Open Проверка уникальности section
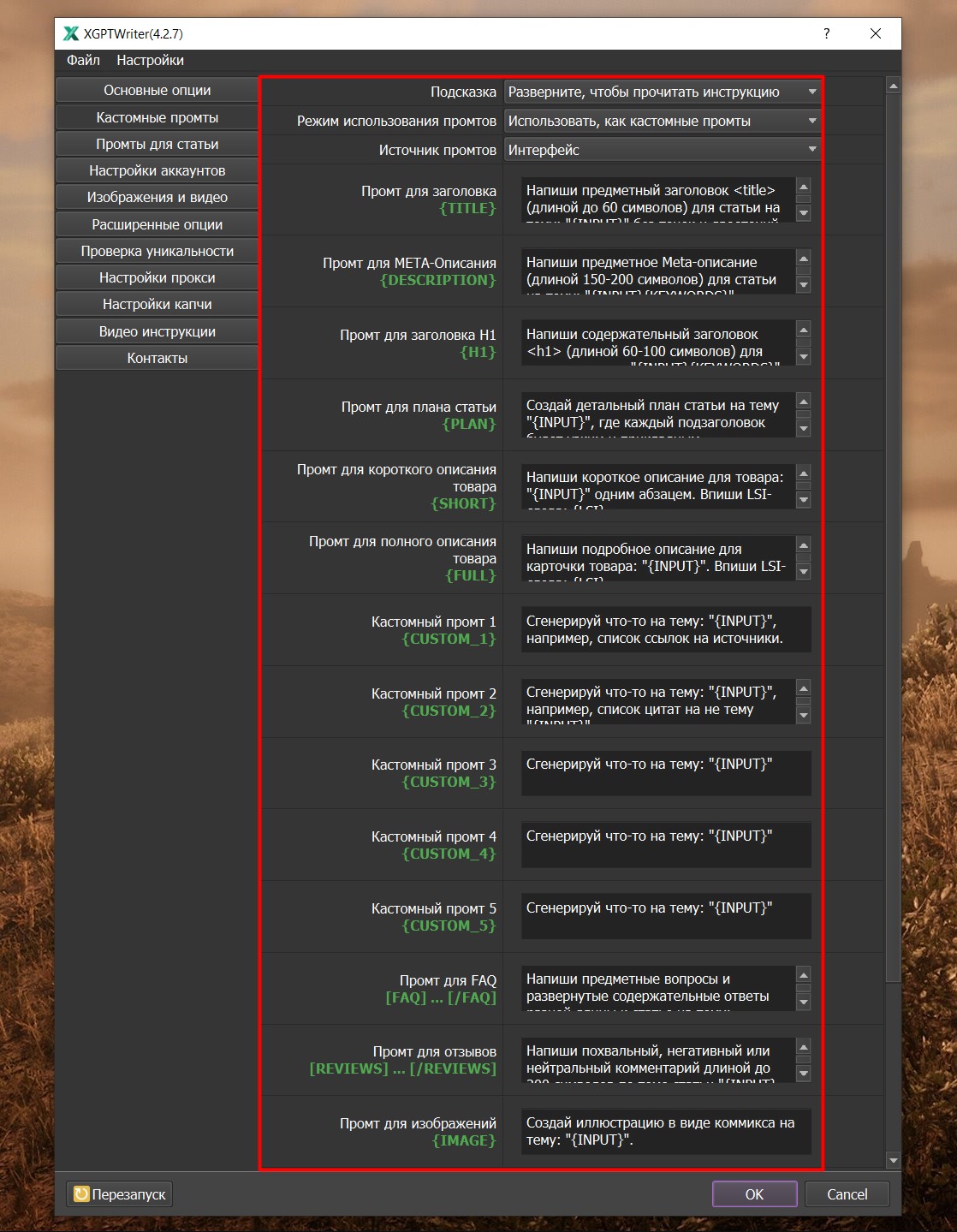Viewport: 957px width, 1232px height. point(157,251)
